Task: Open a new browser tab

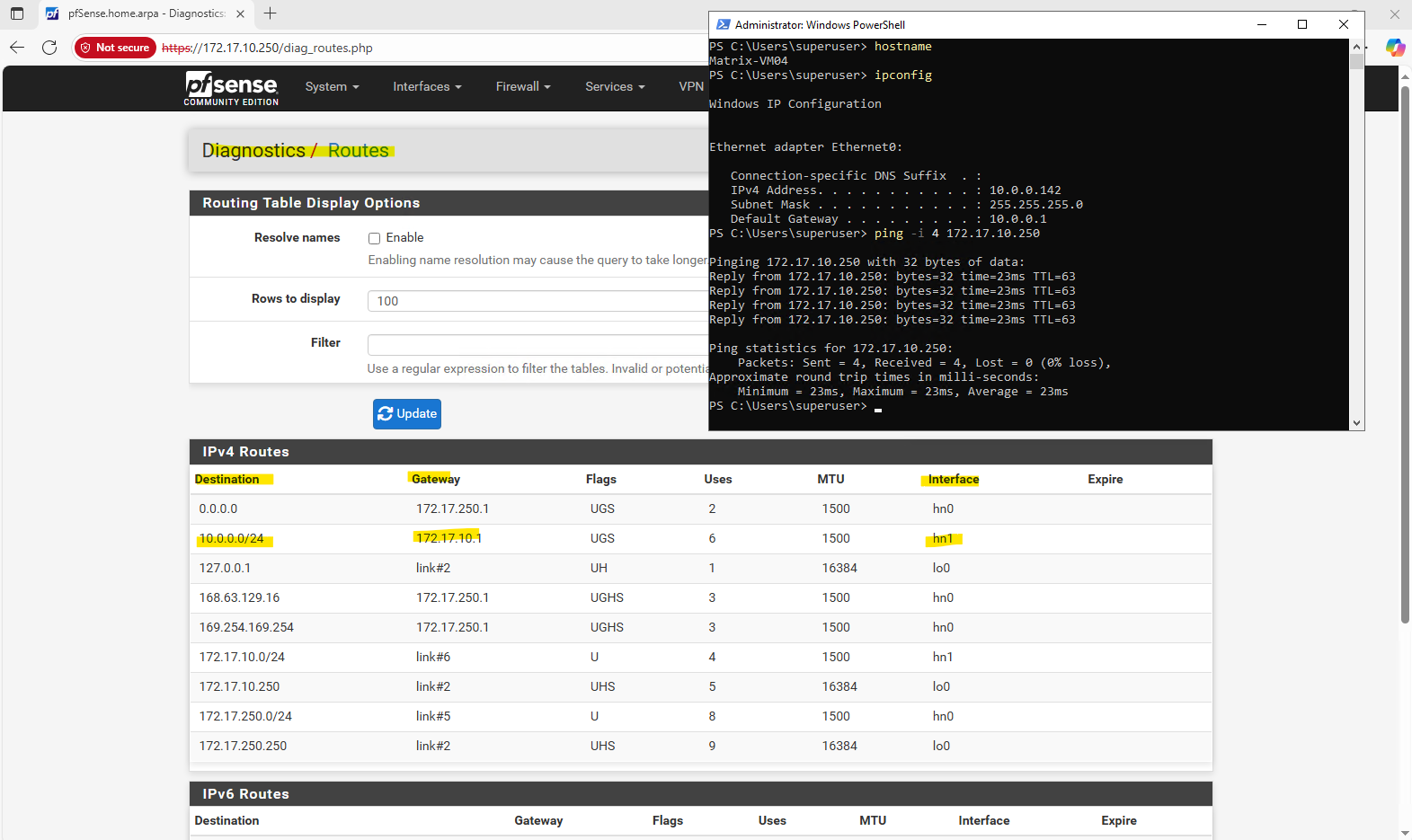Action: pyautogui.click(x=271, y=13)
